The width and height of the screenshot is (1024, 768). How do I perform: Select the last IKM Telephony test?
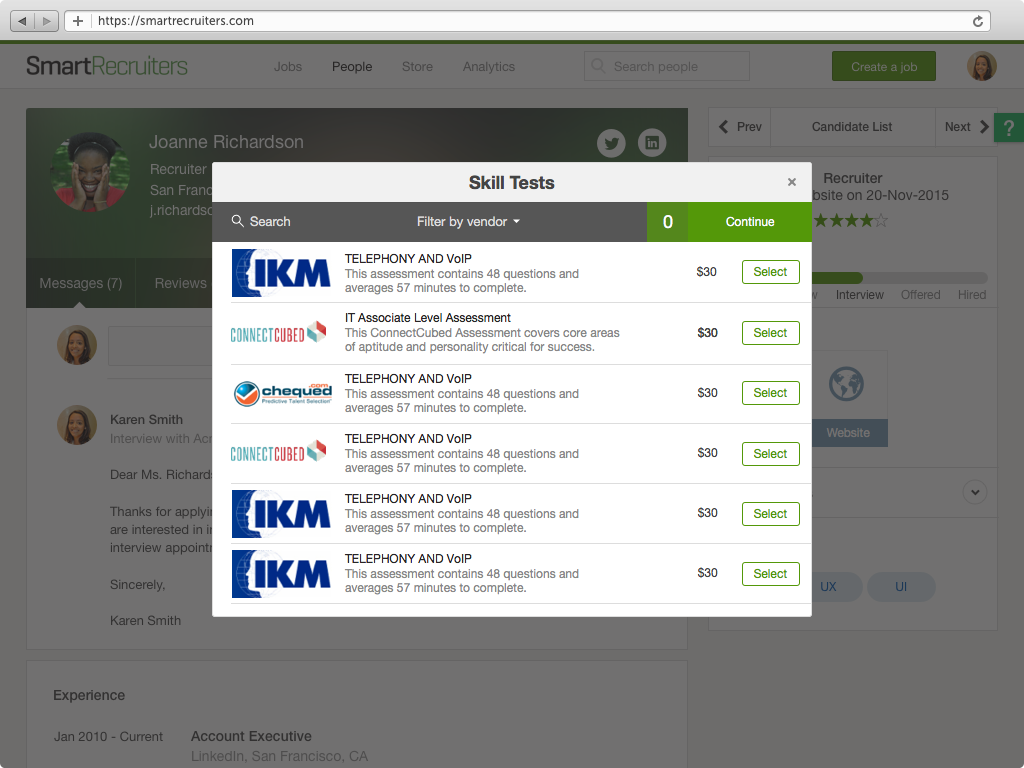(771, 574)
